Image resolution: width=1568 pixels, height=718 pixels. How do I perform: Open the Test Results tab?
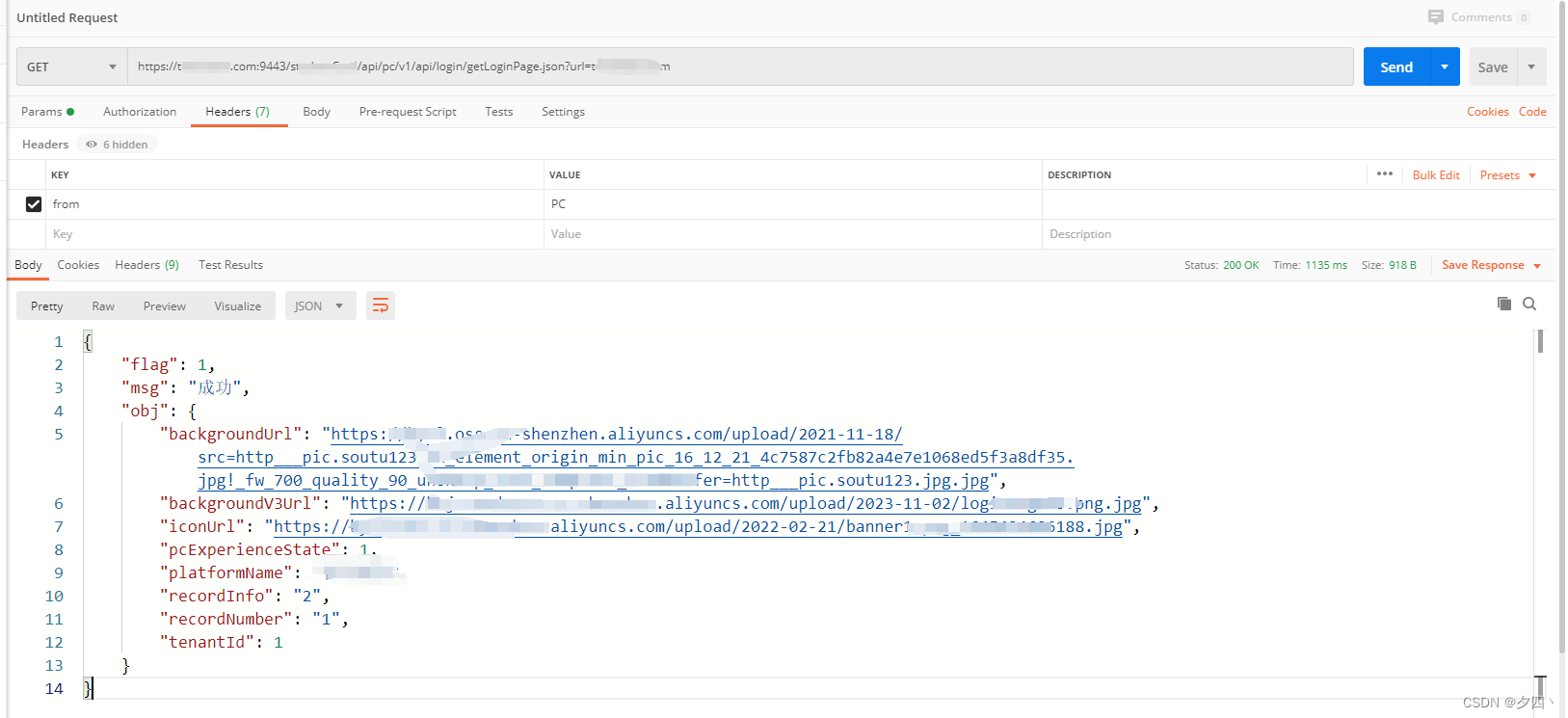[x=230, y=265]
